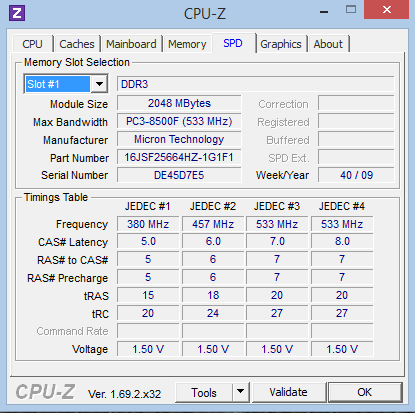The height and width of the screenshot is (413, 415).
Task: Click the Tools button
Action: [x=204, y=392]
